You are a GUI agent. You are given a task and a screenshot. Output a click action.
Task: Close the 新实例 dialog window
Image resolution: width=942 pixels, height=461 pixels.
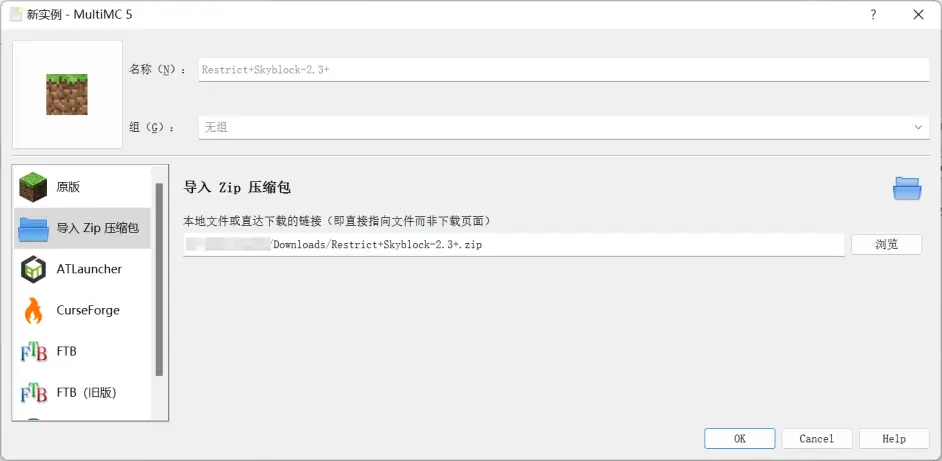[918, 15]
